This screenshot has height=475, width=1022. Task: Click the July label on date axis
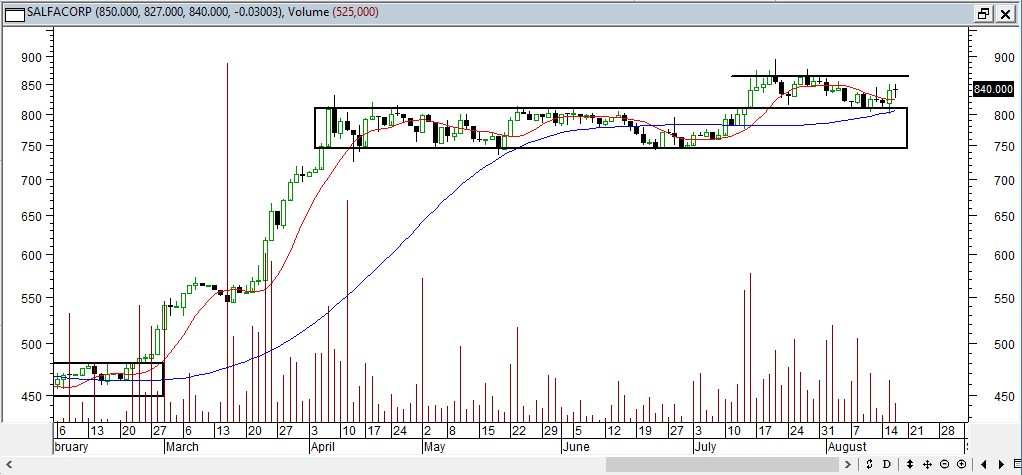[706, 447]
